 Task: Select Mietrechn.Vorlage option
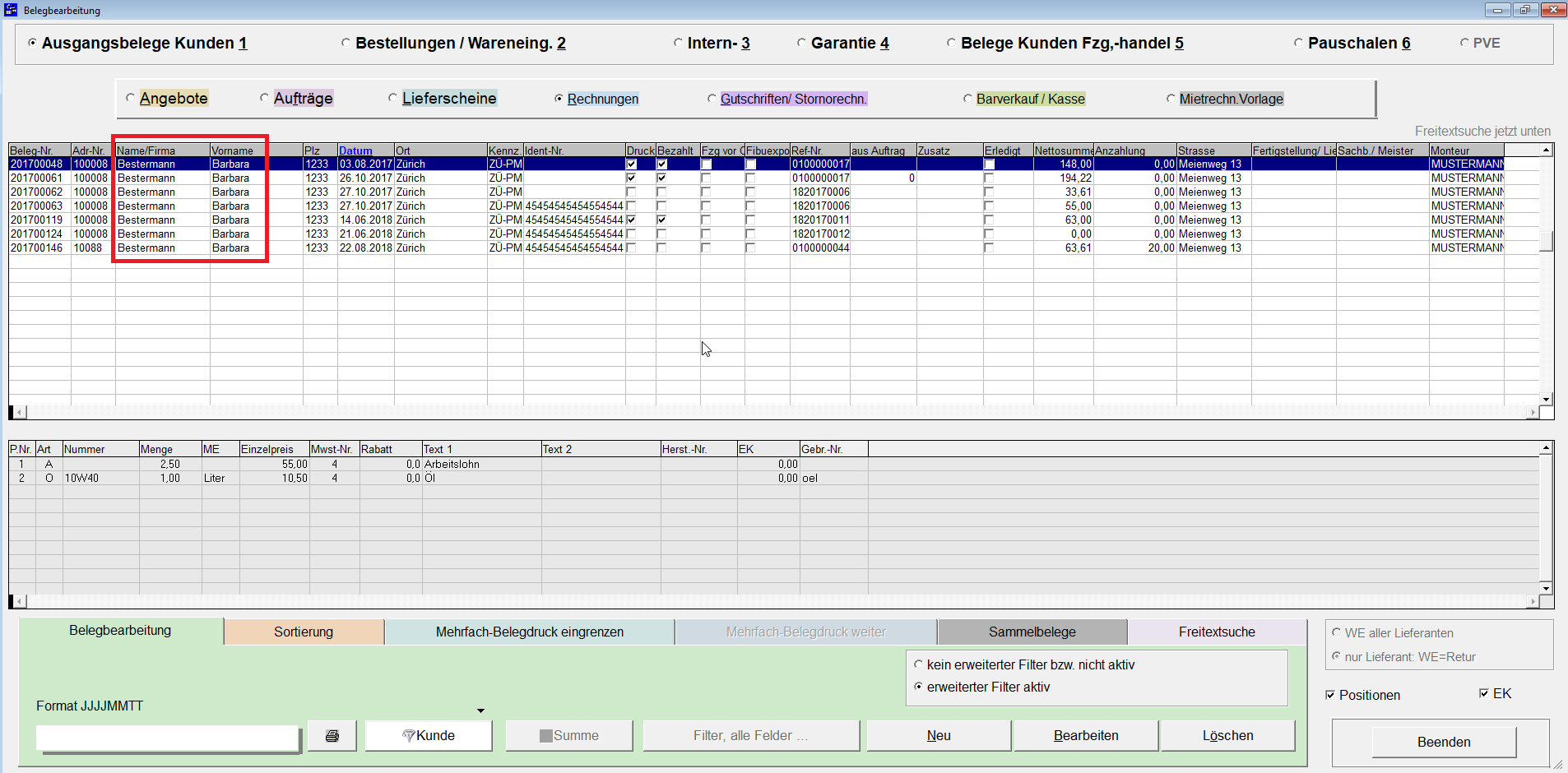pyautogui.click(x=1225, y=99)
